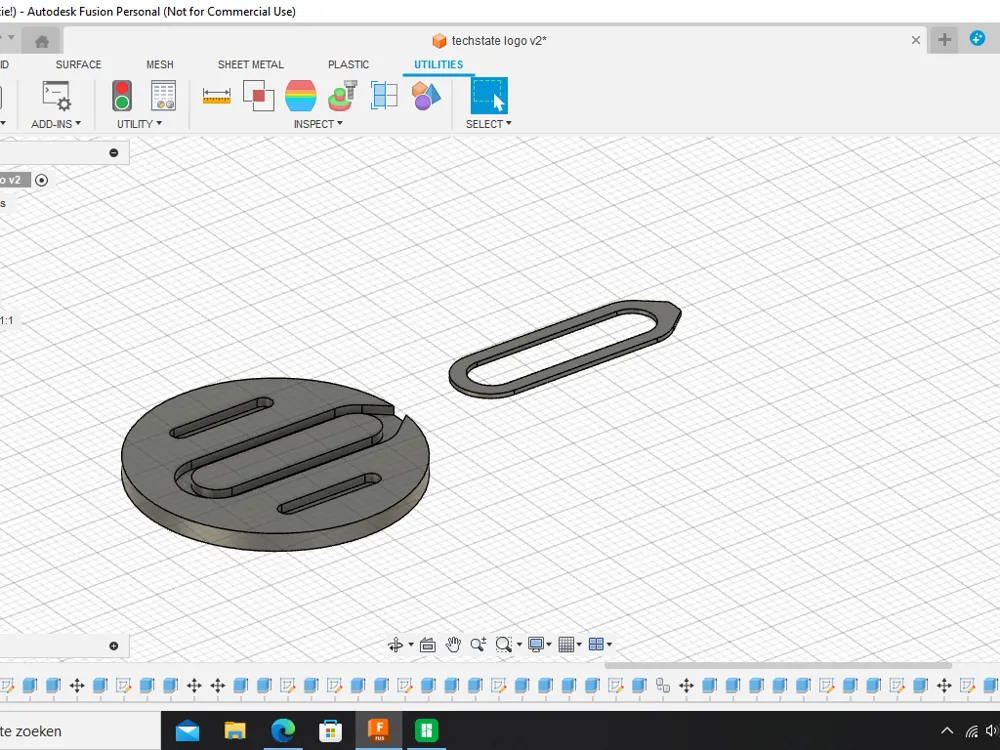Launch Microsoft Edge from the taskbar
This screenshot has width=1000, height=750.
pos(283,731)
